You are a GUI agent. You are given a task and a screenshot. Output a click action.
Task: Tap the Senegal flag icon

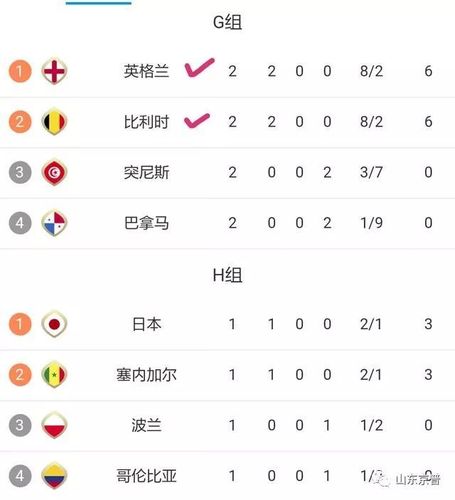point(54,375)
